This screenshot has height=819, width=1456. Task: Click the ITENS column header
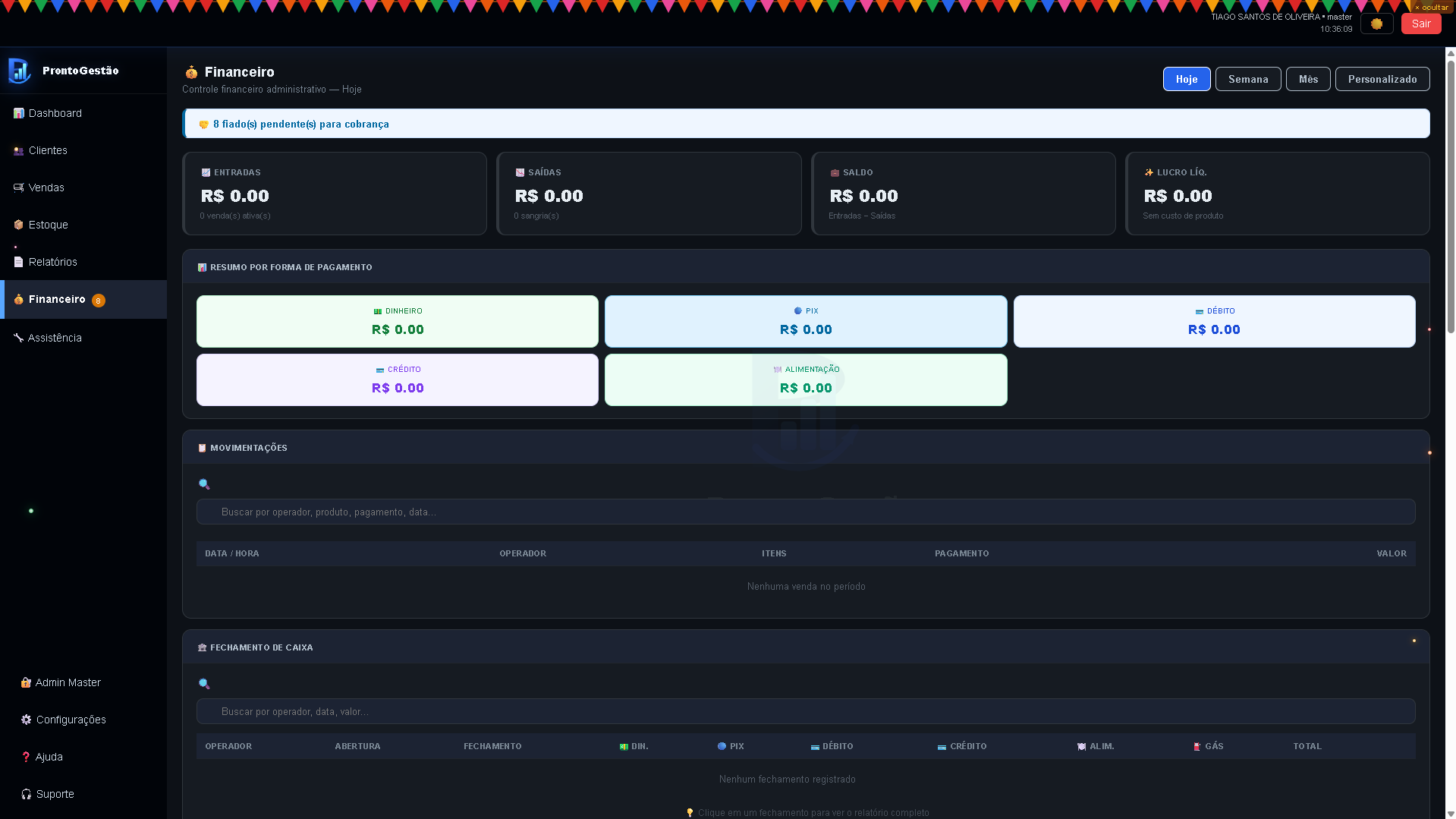tap(774, 553)
